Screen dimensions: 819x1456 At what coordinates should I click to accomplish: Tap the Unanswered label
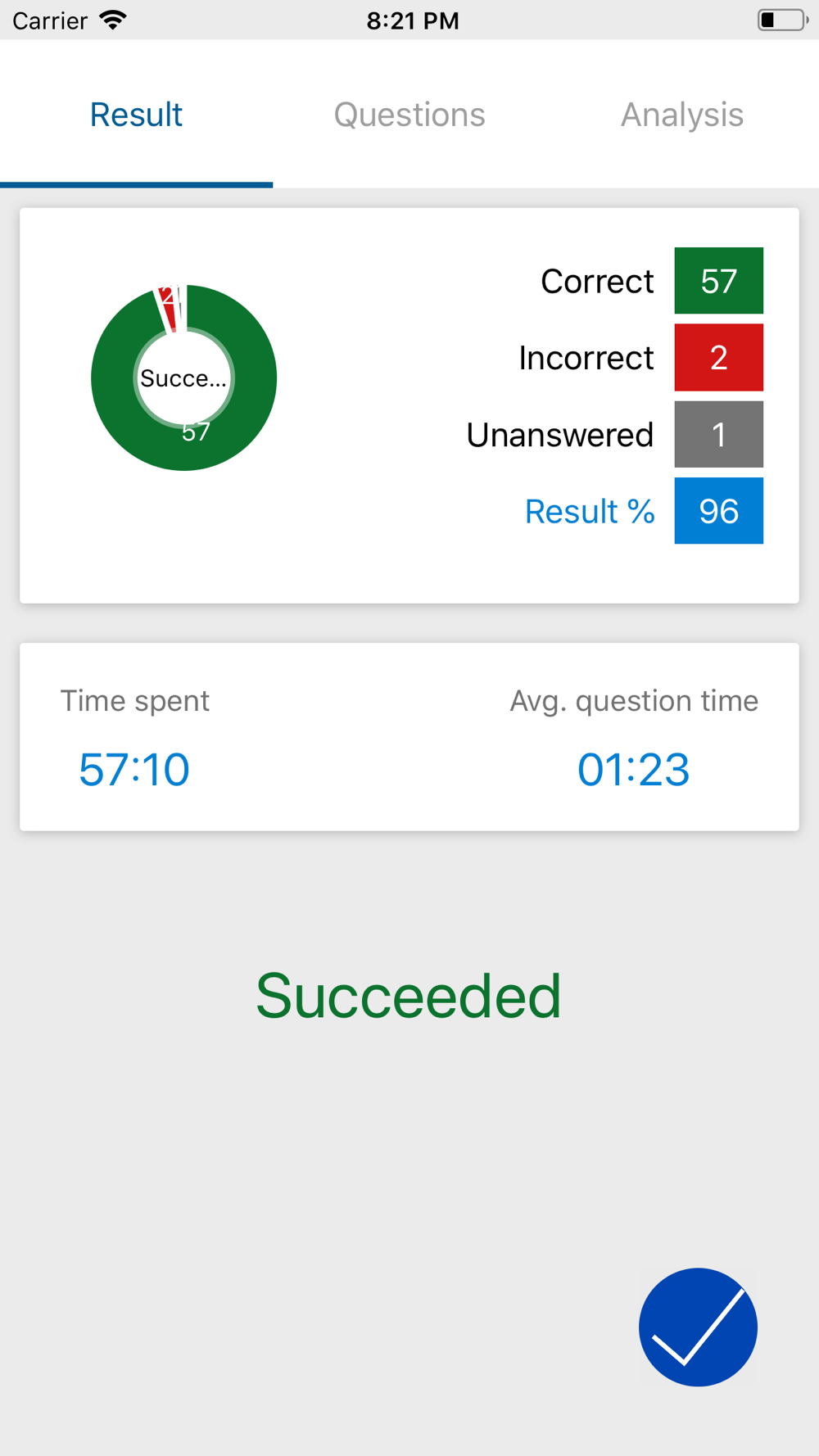560,435
